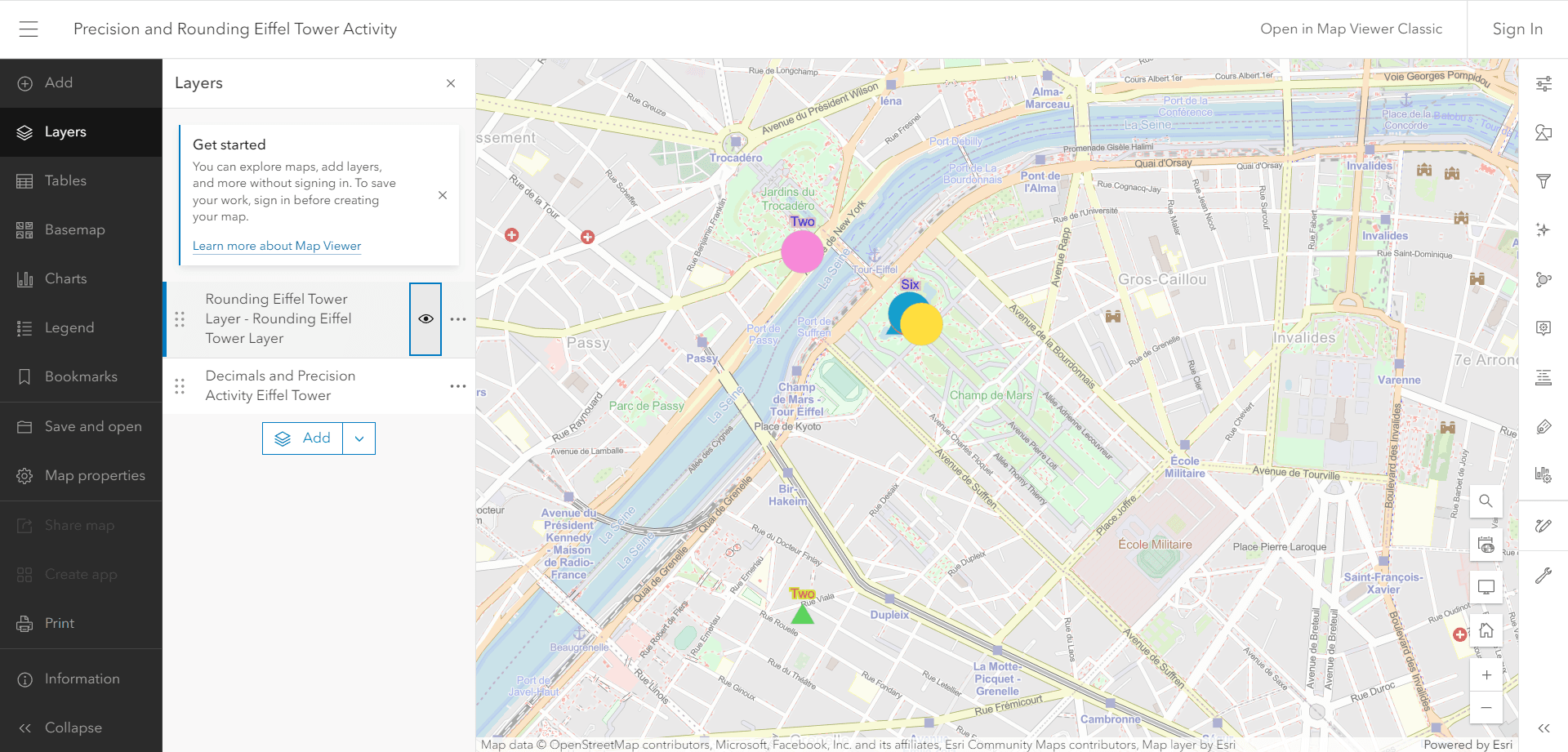Image resolution: width=1568 pixels, height=752 pixels.
Task: Zoom out on the map
Action: (1486, 707)
